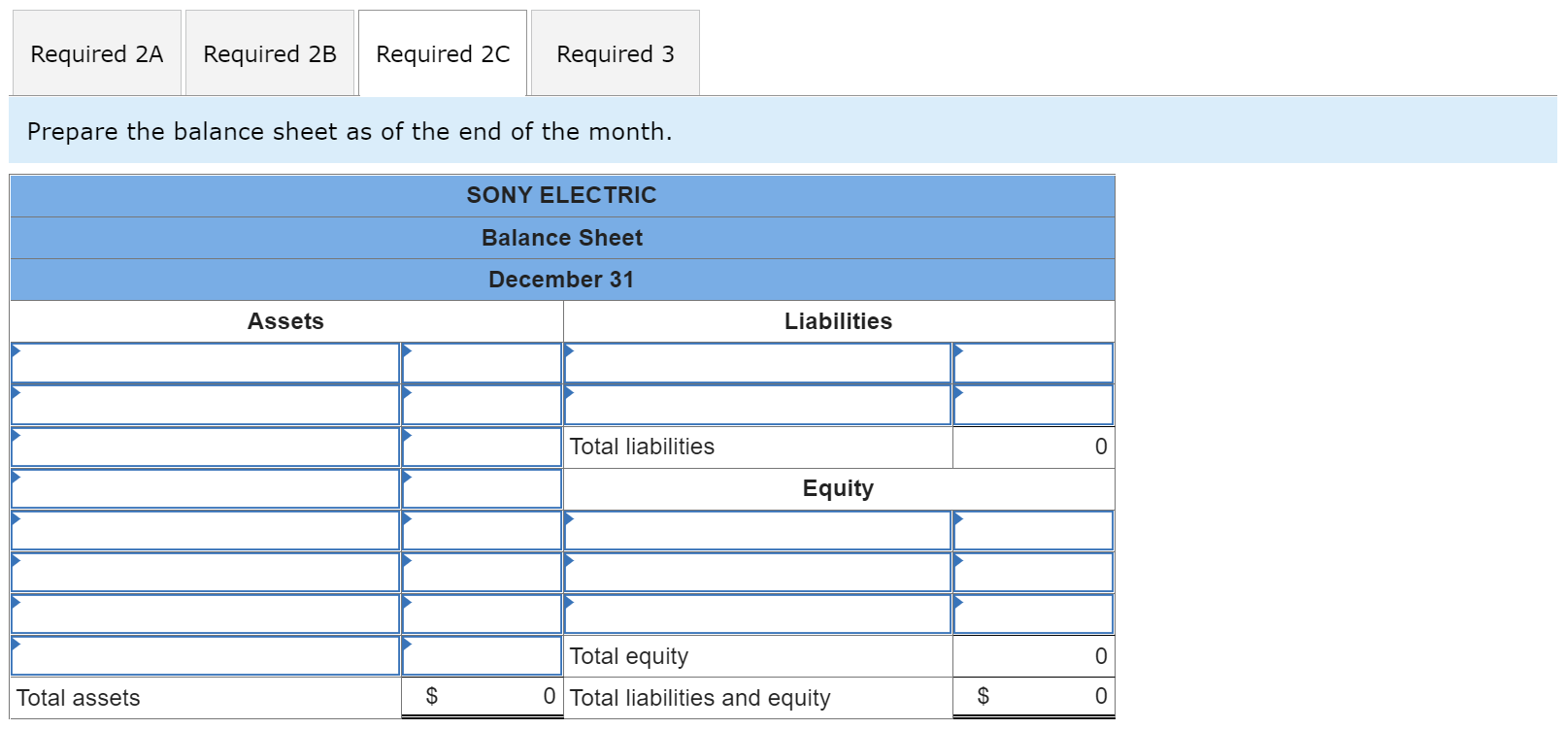Click the dropdown triangle in the first Assets row
Viewport: 1568px width, 729px height.
(x=17, y=351)
